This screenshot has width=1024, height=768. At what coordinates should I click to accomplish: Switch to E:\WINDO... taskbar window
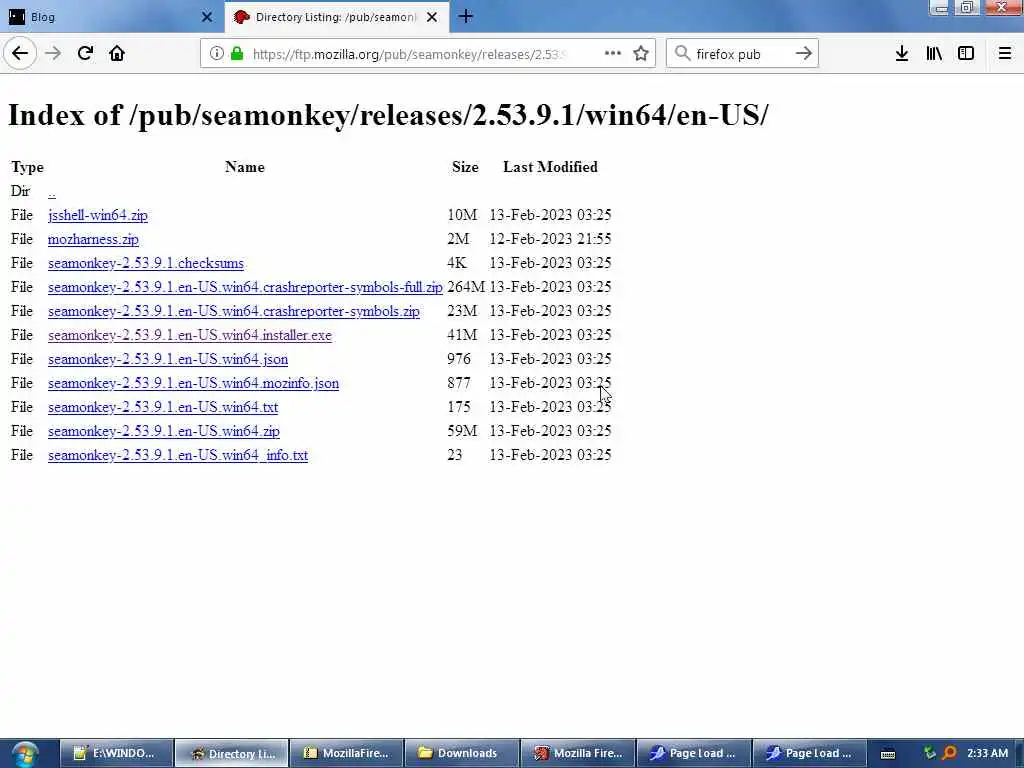[x=117, y=753]
